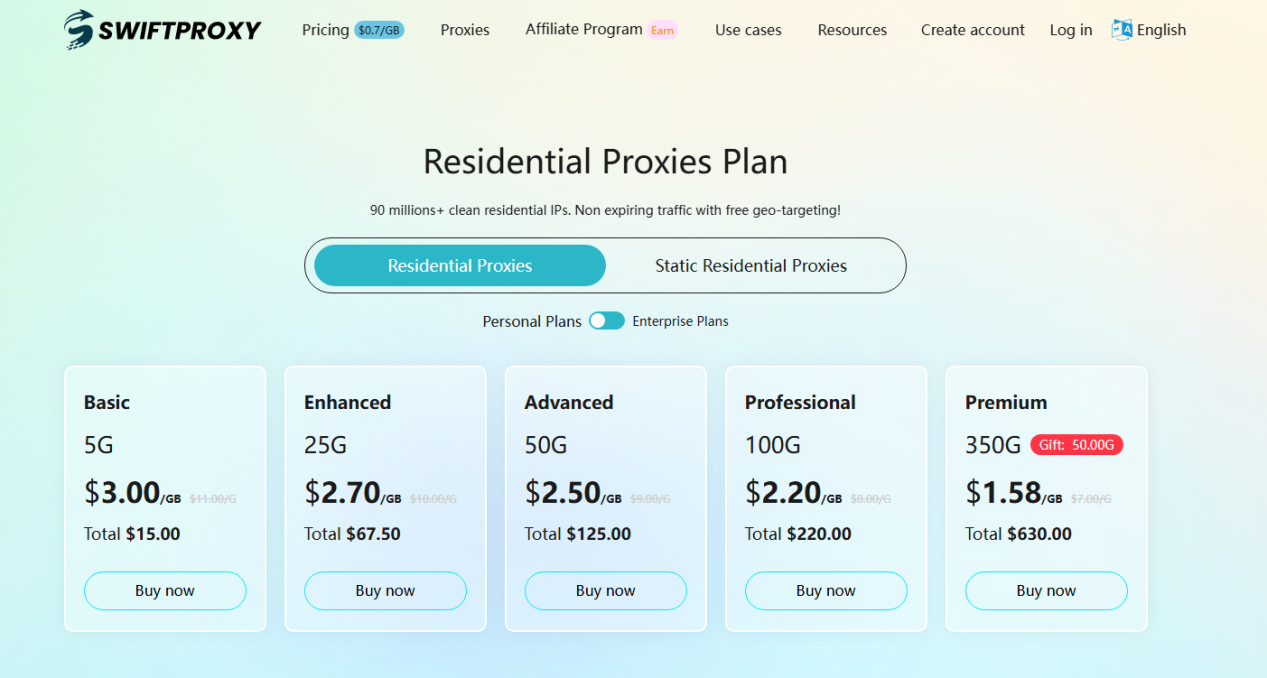Buy the Basic 5G plan

pos(165,591)
